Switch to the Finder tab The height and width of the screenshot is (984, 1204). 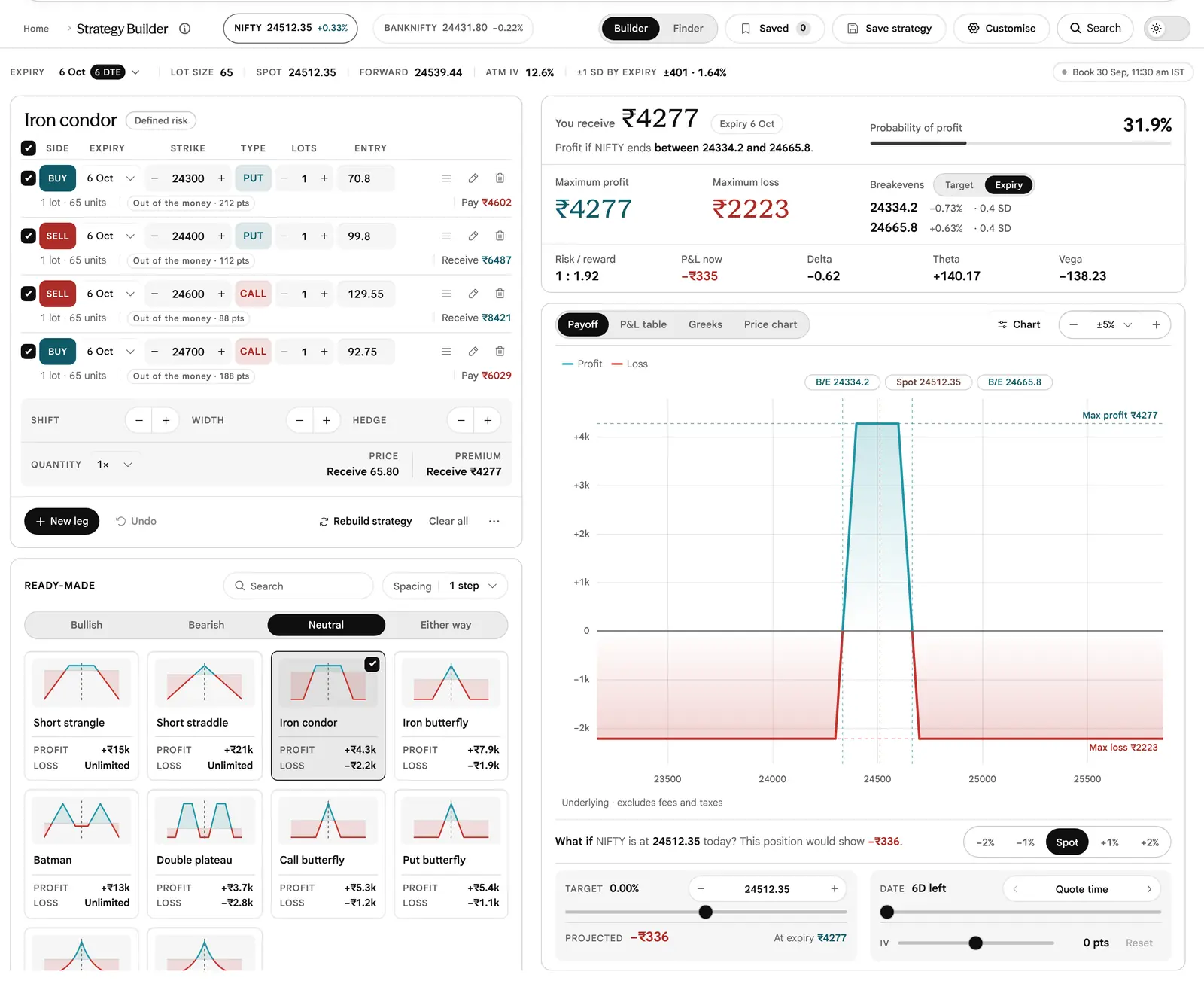[688, 29]
